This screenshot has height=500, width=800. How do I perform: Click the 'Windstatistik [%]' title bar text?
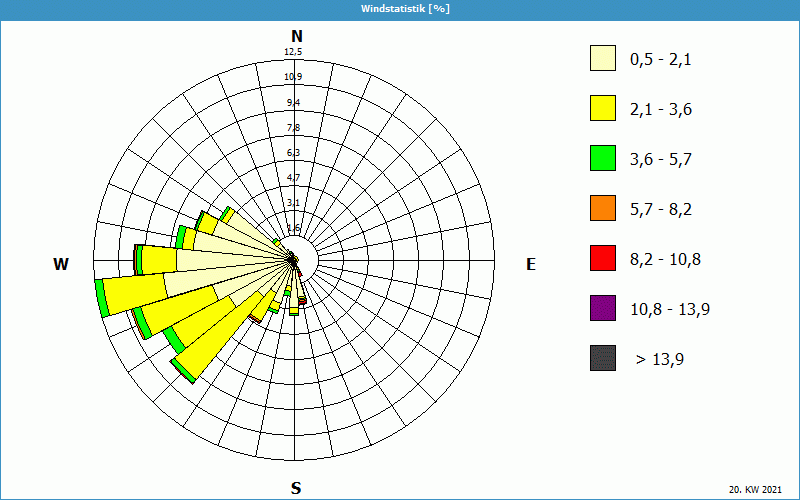click(405, 9)
